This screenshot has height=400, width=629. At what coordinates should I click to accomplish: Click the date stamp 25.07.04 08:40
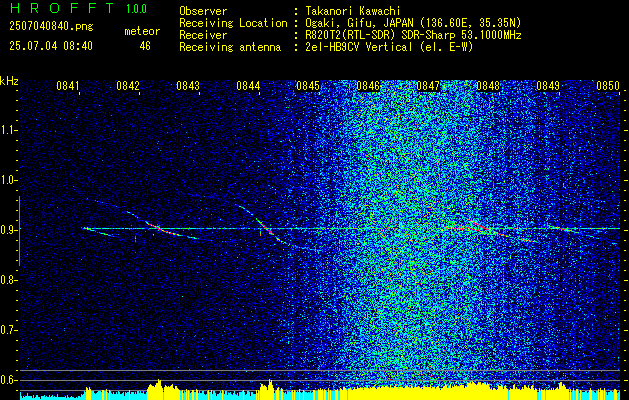click(51, 46)
